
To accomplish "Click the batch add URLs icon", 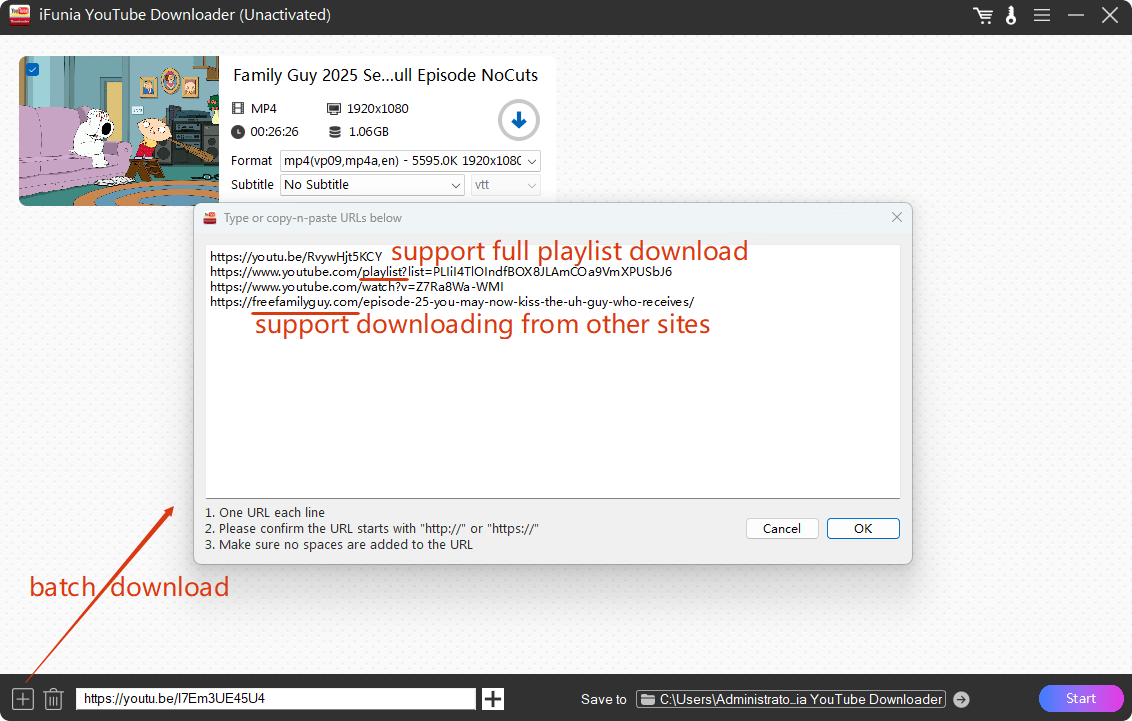I will coord(23,699).
